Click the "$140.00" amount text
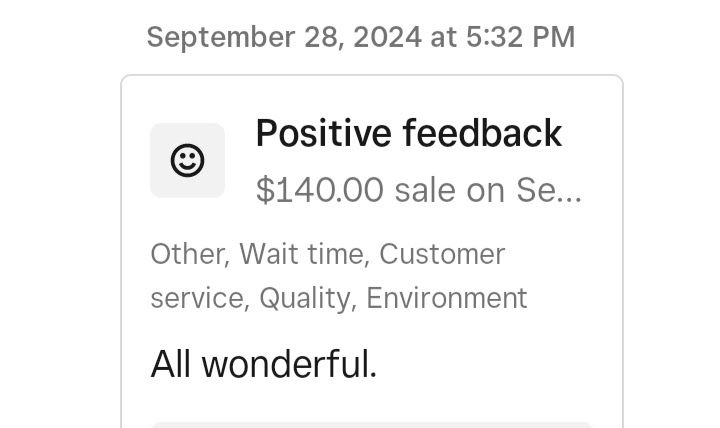The height and width of the screenshot is (428, 720). pyautogui.click(x=320, y=190)
